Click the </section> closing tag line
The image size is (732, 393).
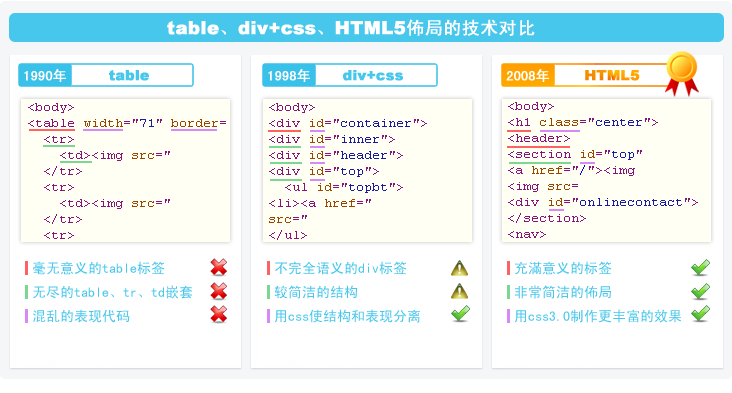pyautogui.click(x=547, y=218)
